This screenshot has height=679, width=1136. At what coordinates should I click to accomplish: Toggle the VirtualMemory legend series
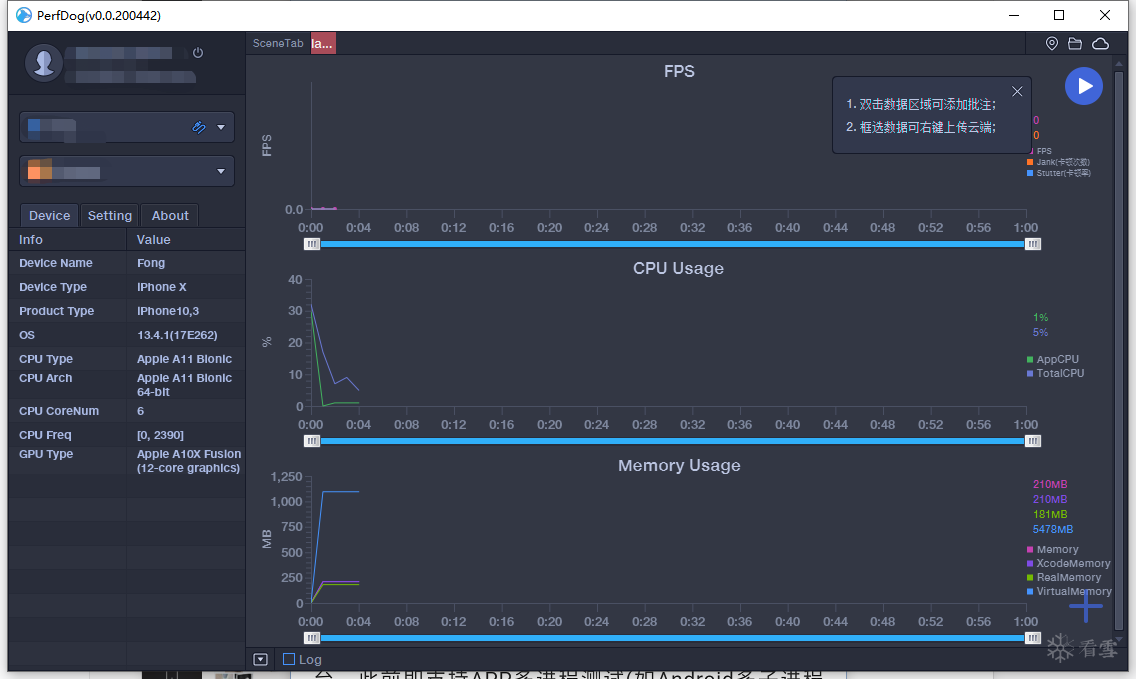pos(1069,591)
